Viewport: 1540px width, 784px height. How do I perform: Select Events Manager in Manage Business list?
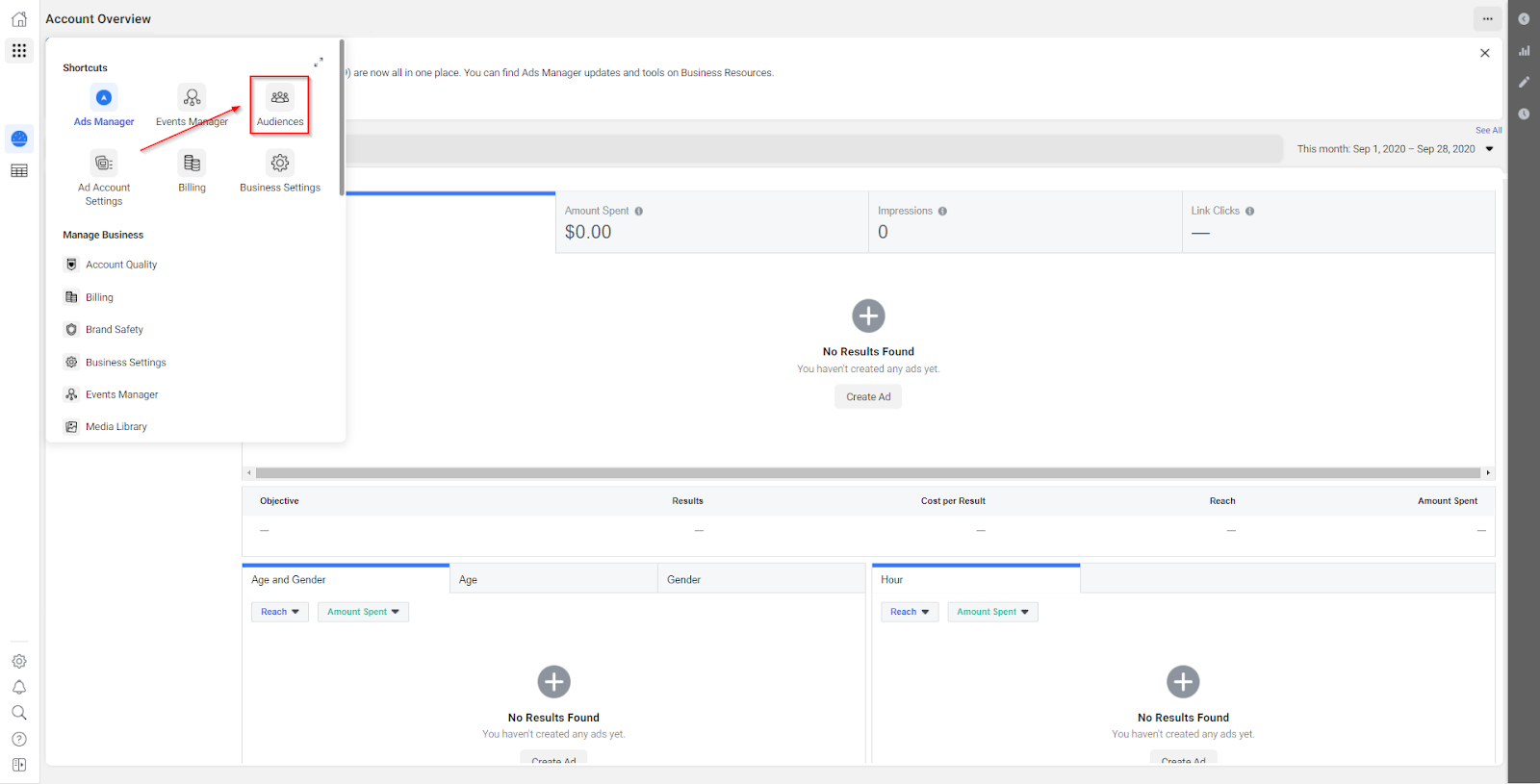point(112,394)
